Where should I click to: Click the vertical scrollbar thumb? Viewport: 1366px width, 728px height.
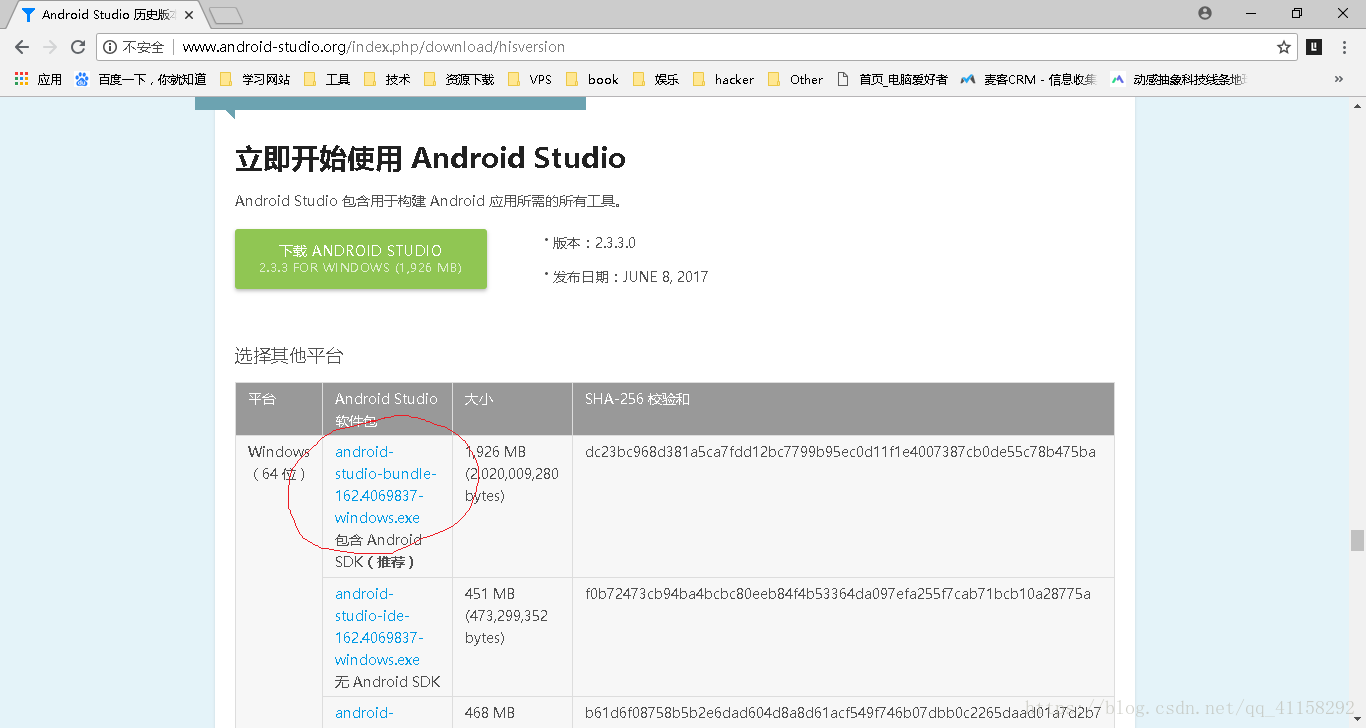1357,540
